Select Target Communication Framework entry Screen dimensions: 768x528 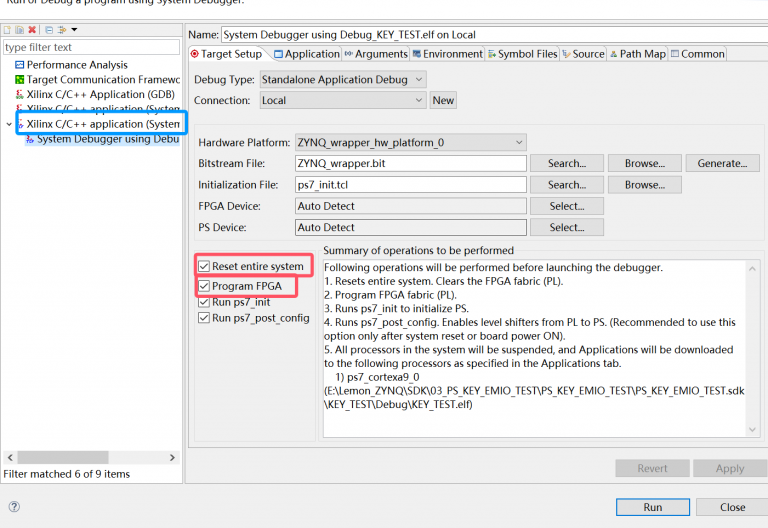click(x=102, y=79)
